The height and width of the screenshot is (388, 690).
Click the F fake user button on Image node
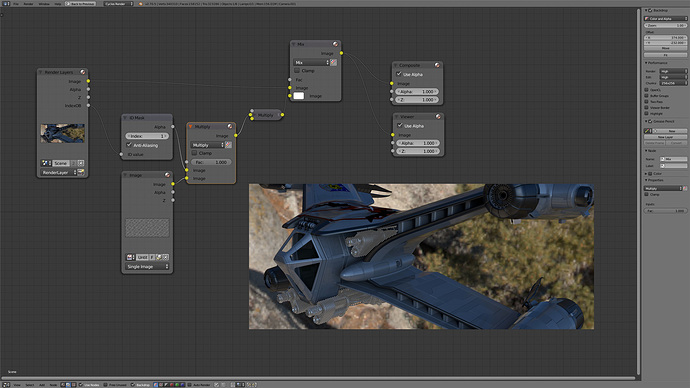click(152, 257)
